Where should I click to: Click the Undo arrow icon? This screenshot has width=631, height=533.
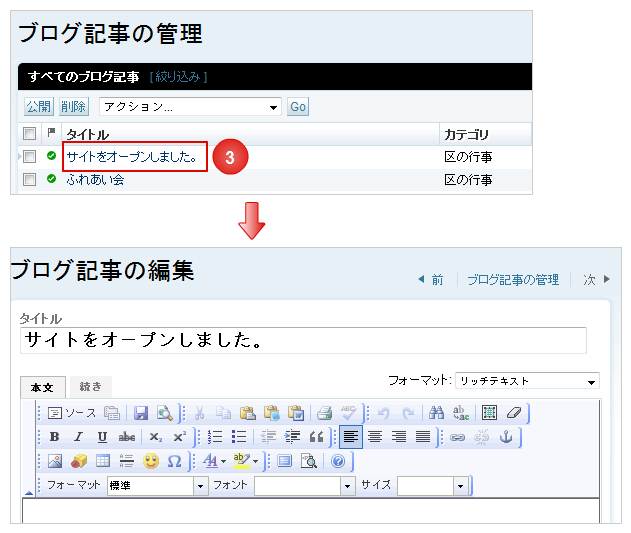click(384, 413)
